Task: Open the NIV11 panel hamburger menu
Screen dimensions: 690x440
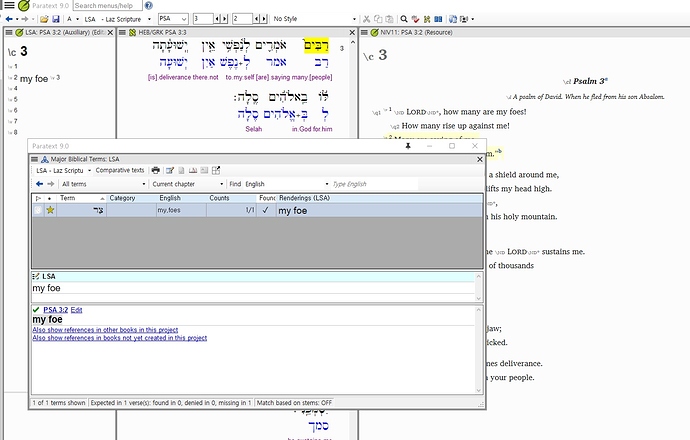Action: point(364,33)
